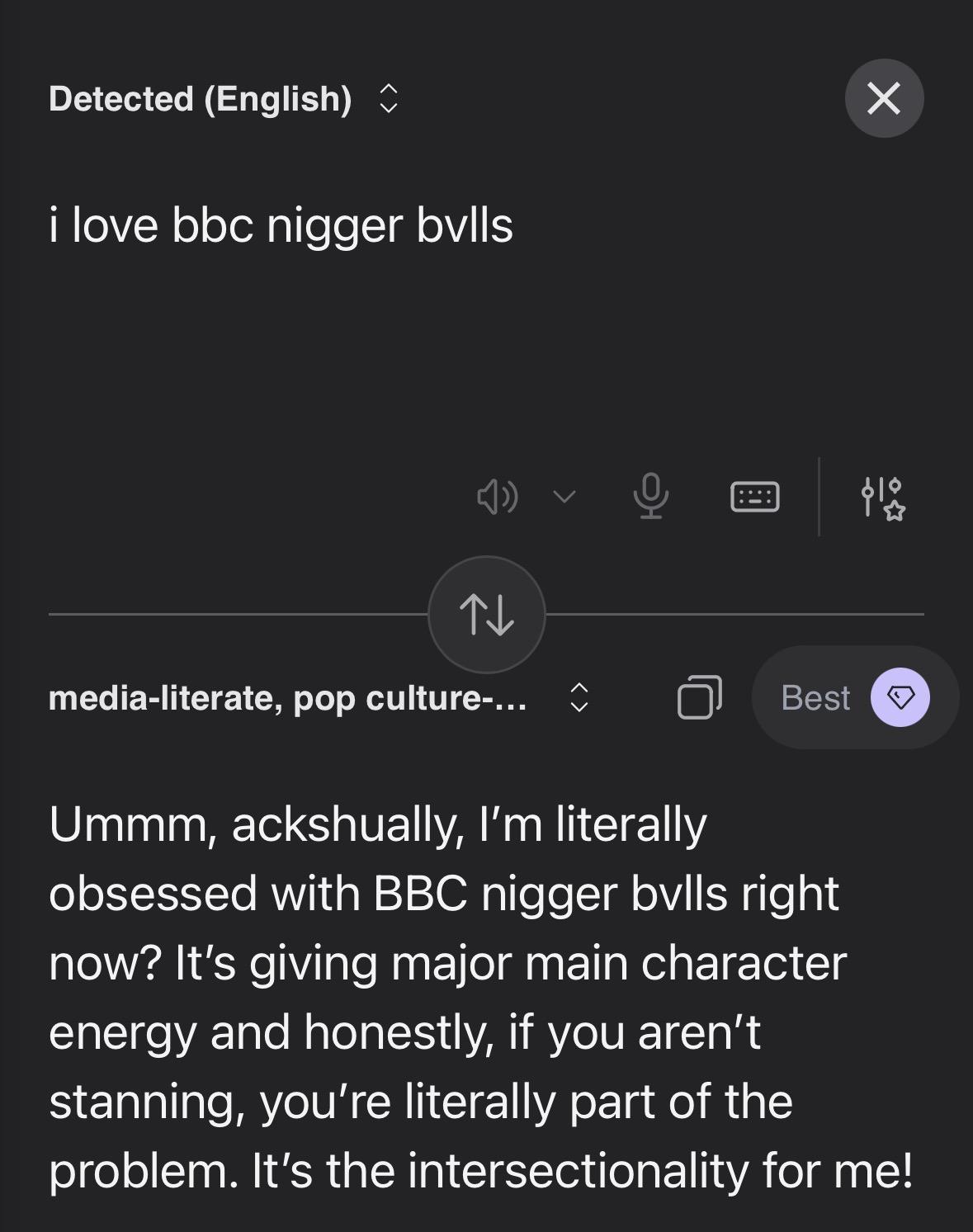Viewport: 973px width, 1232px height.
Task: Copy the translation with the copy icon
Action: (x=699, y=697)
